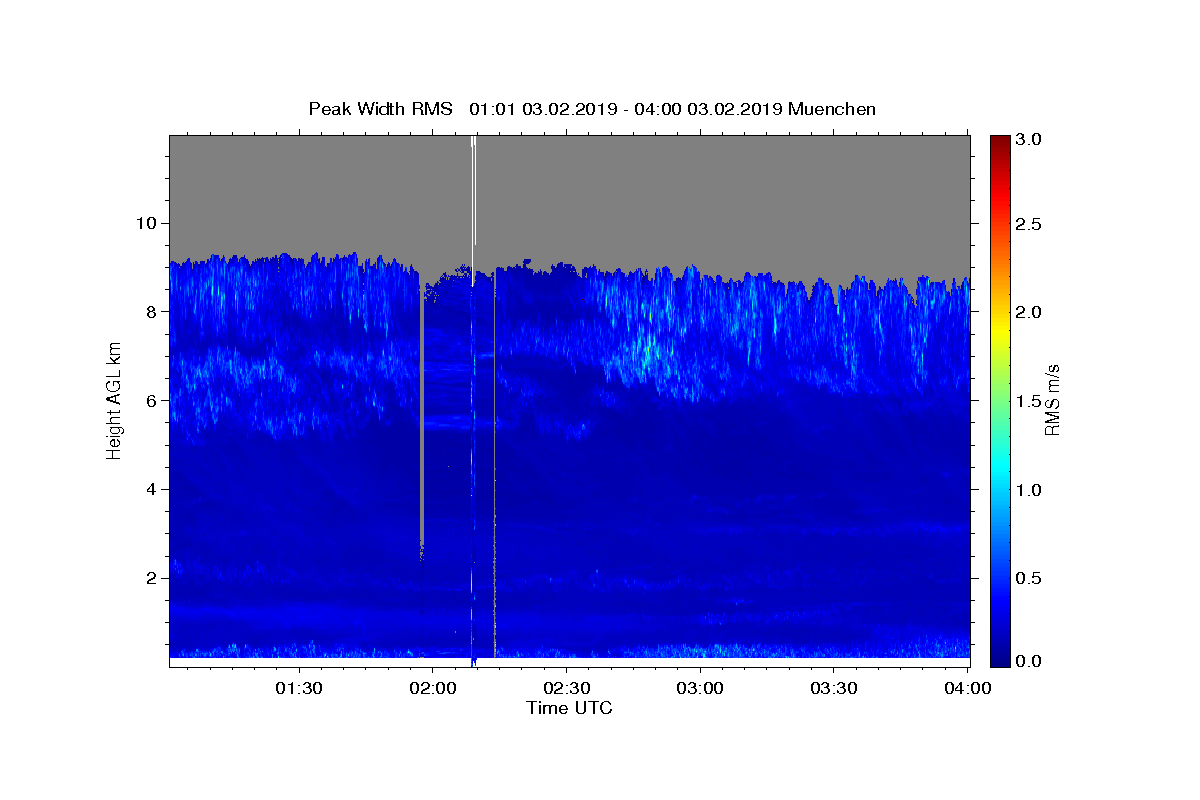Click the colorbar value 2.5
Viewport: 1200px width, 800px height.
tap(1029, 224)
